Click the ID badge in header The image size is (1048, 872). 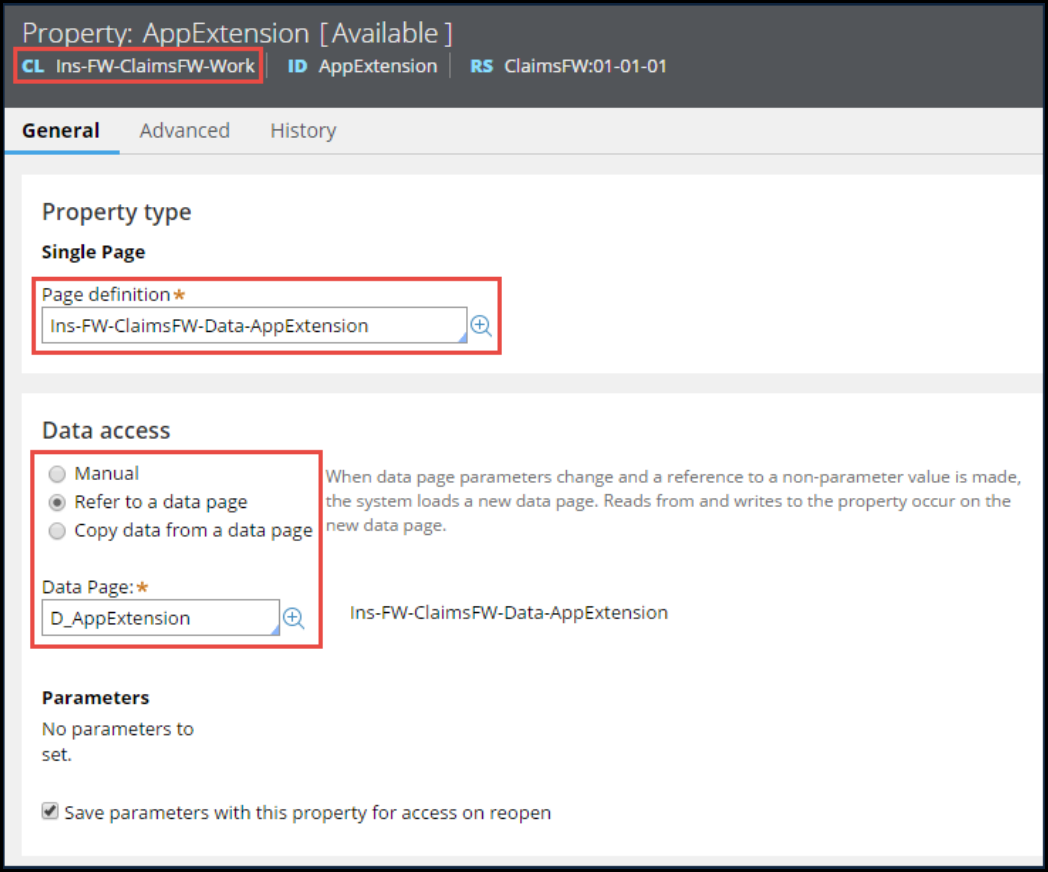click(x=297, y=67)
